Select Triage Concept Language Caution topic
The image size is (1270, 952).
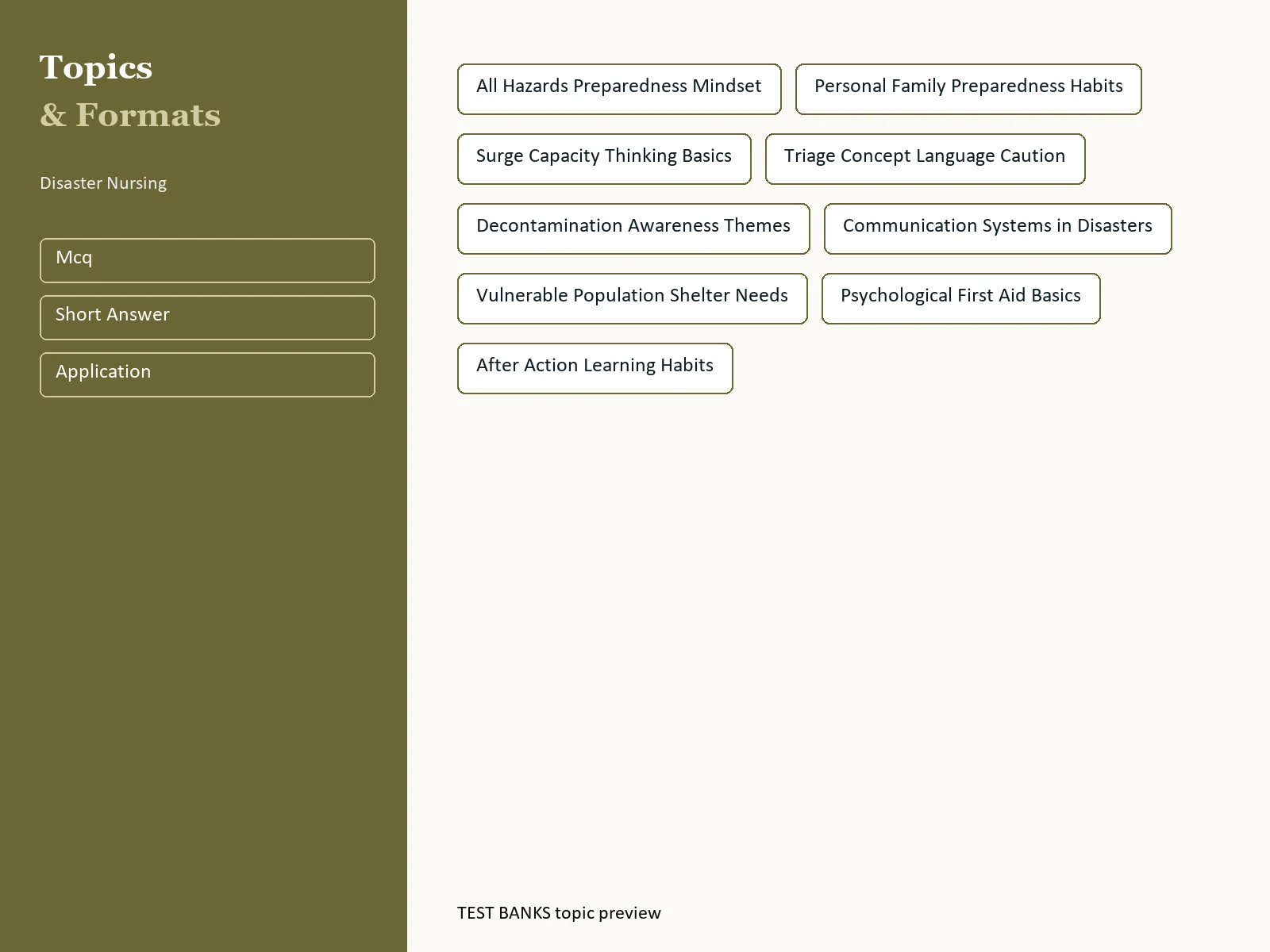tap(925, 159)
